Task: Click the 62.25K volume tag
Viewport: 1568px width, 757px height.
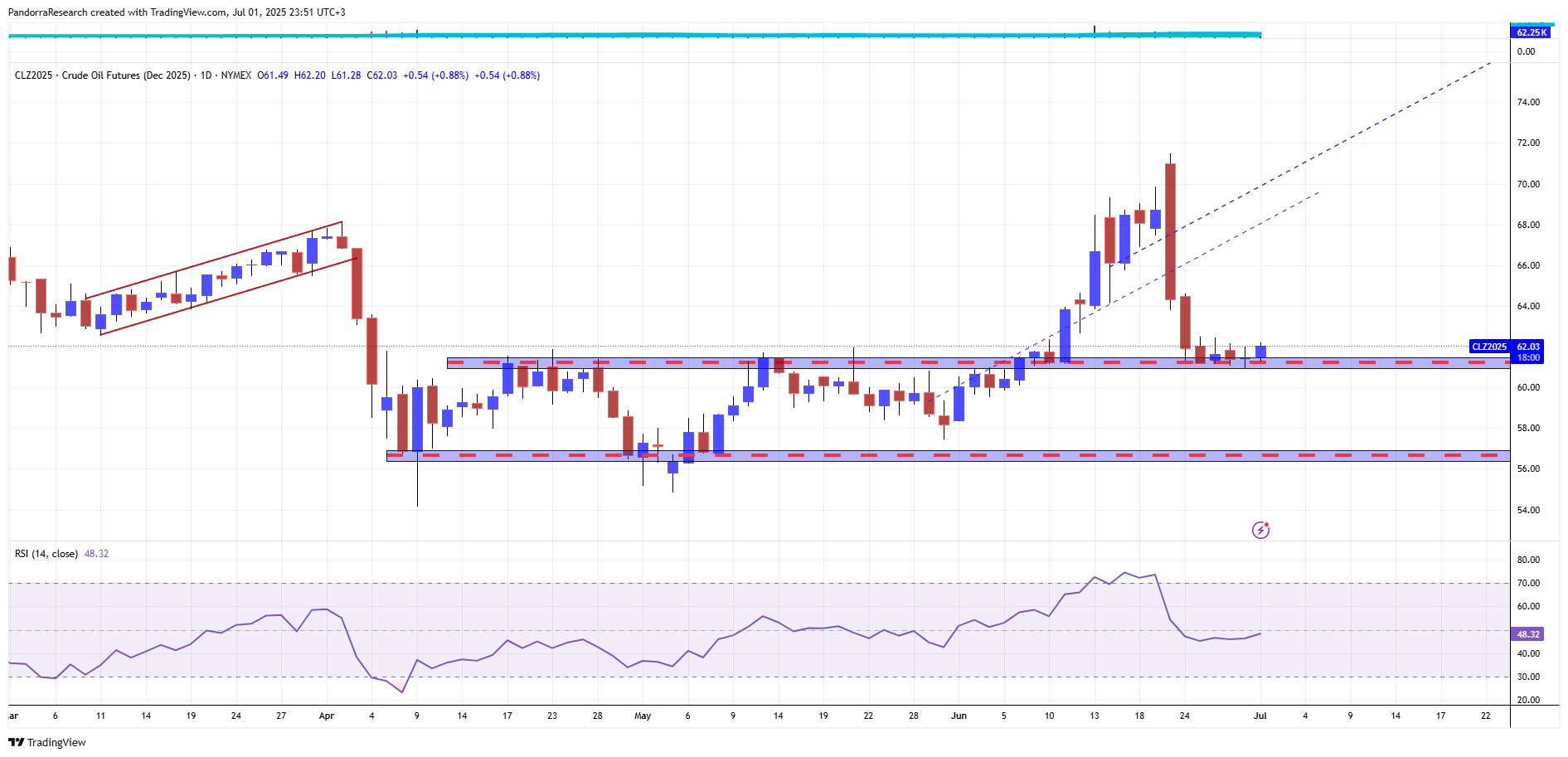Action: click(x=1531, y=32)
